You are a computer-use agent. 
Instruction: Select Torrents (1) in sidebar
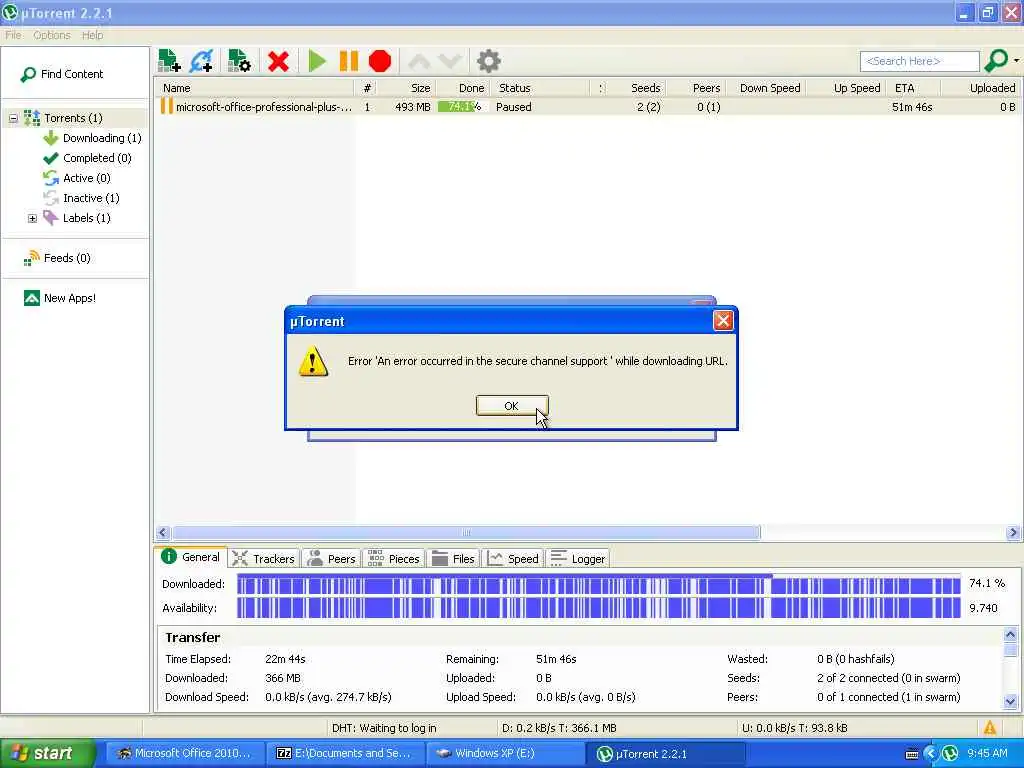(x=73, y=118)
